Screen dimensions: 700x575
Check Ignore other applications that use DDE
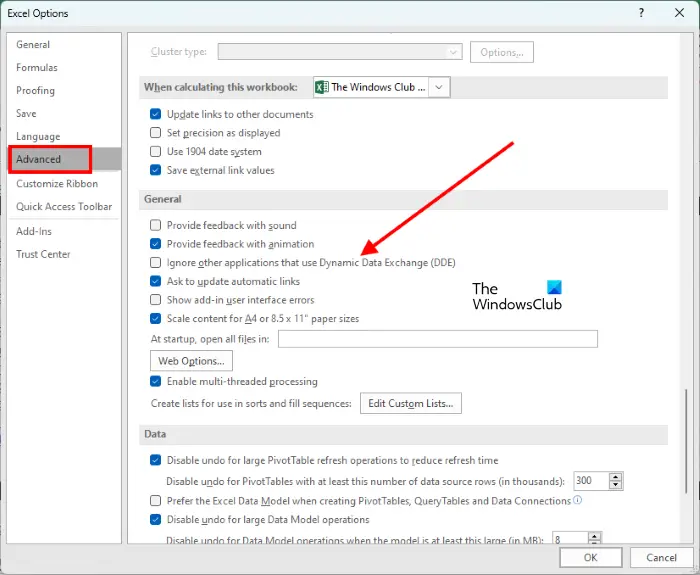(x=155, y=262)
